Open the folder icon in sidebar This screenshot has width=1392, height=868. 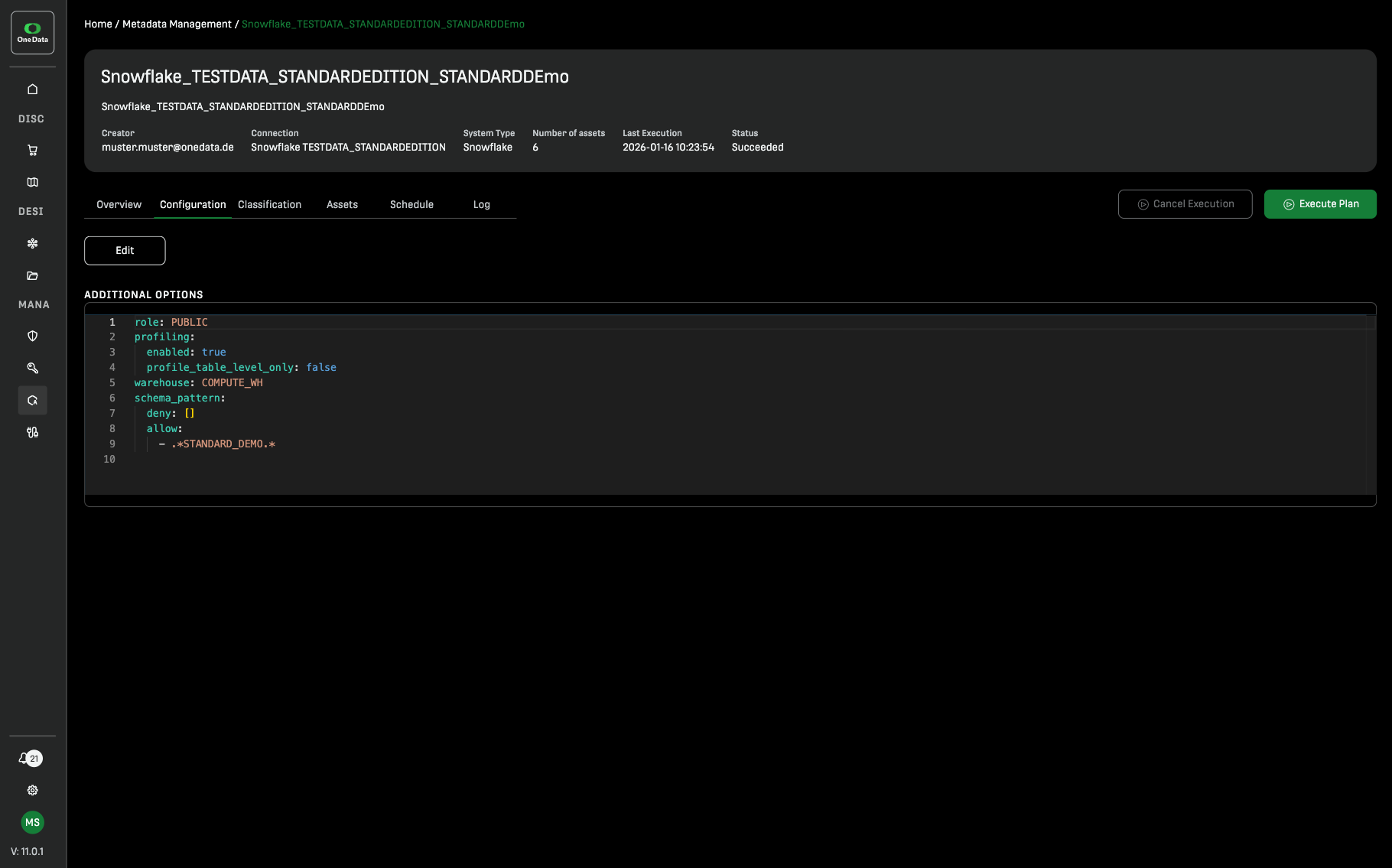click(x=32, y=275)
